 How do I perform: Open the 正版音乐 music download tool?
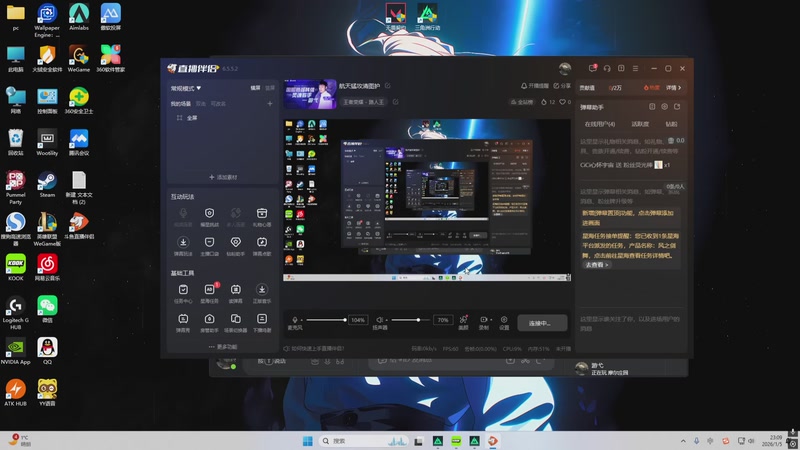tap(262, 293)
